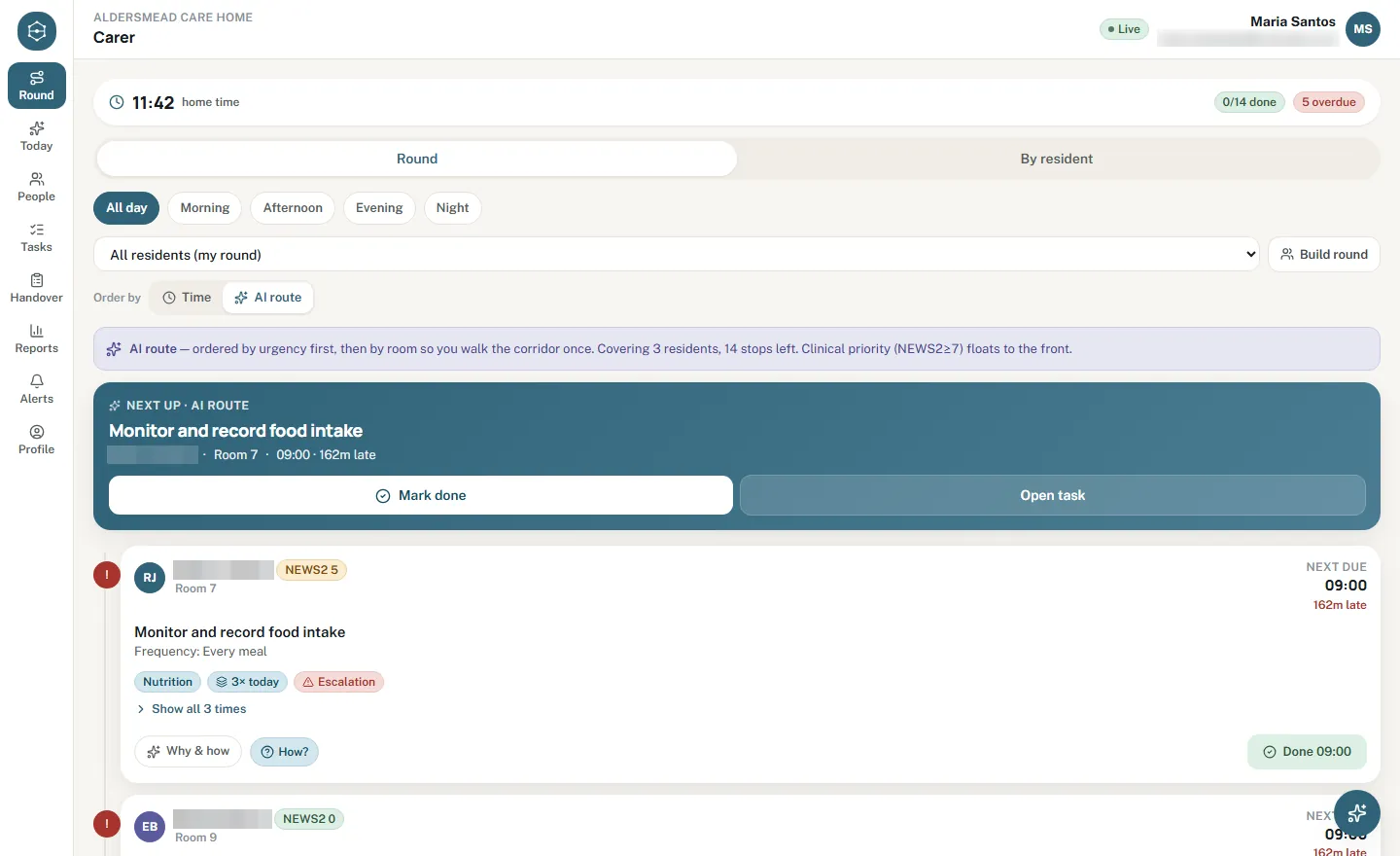This screenshot has height=856, width=1400.
Task: Switch to the By resident tab
Action: click(1057, 159)
